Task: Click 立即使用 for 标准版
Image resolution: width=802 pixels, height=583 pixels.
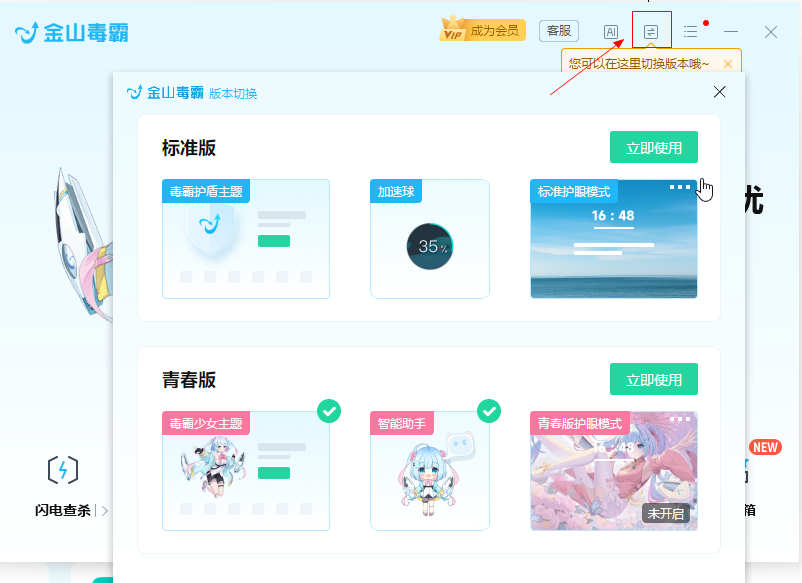Action: click(653, 146)
